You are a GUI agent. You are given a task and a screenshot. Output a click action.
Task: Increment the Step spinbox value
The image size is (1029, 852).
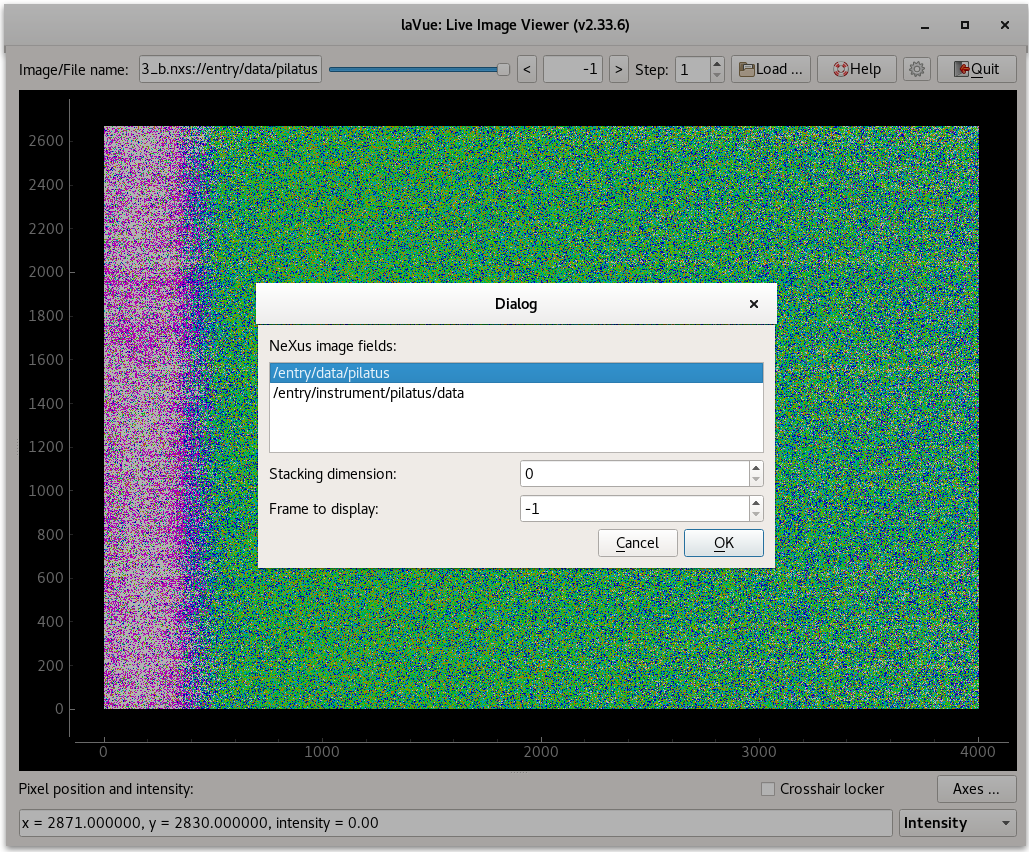click(716, 64)
